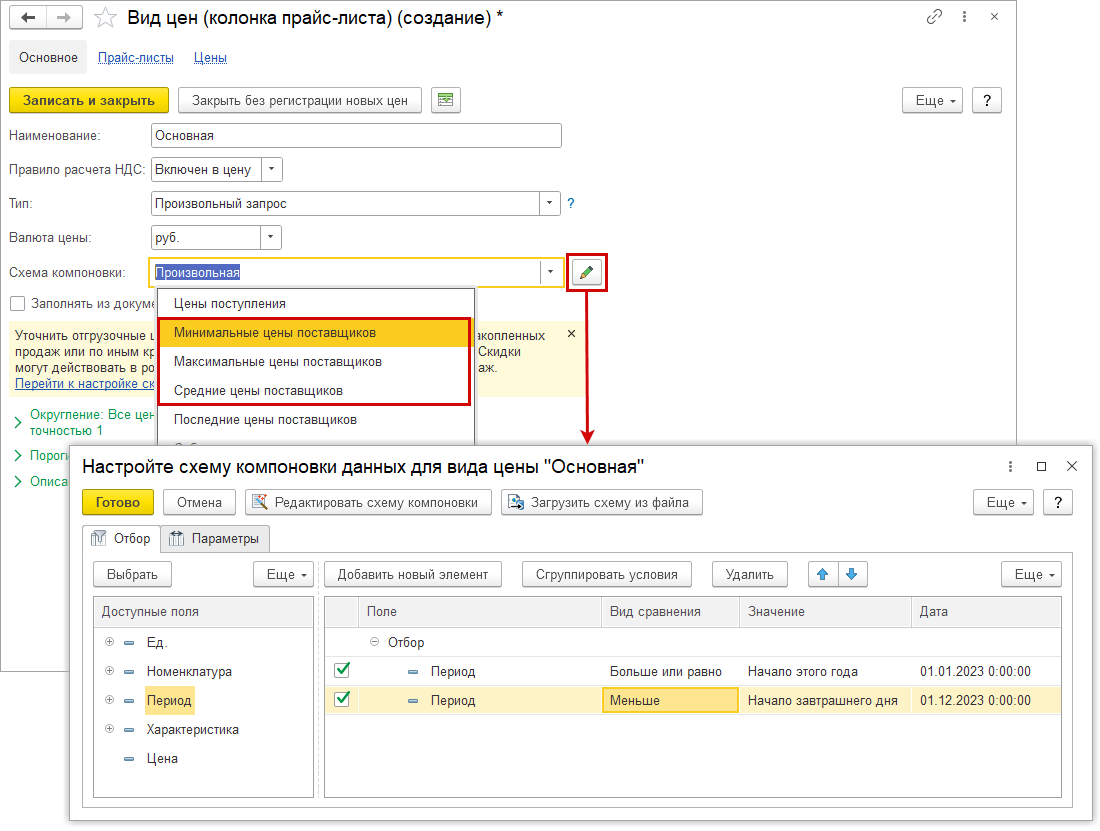Click the green table icon in toolbar

click(x=445, y=100)
